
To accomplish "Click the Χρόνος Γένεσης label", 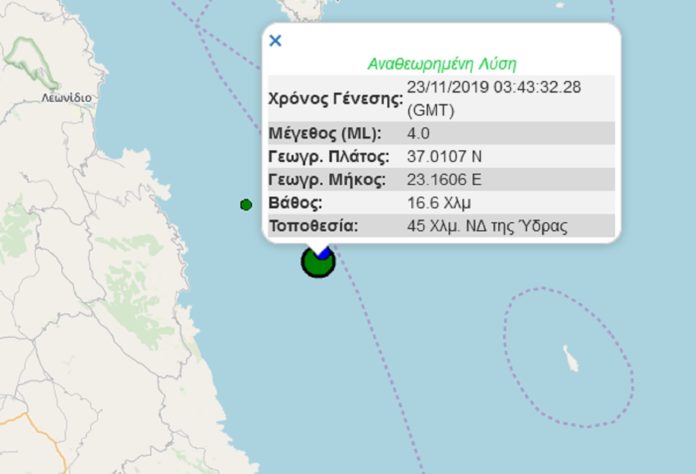I will click(335, 98).
